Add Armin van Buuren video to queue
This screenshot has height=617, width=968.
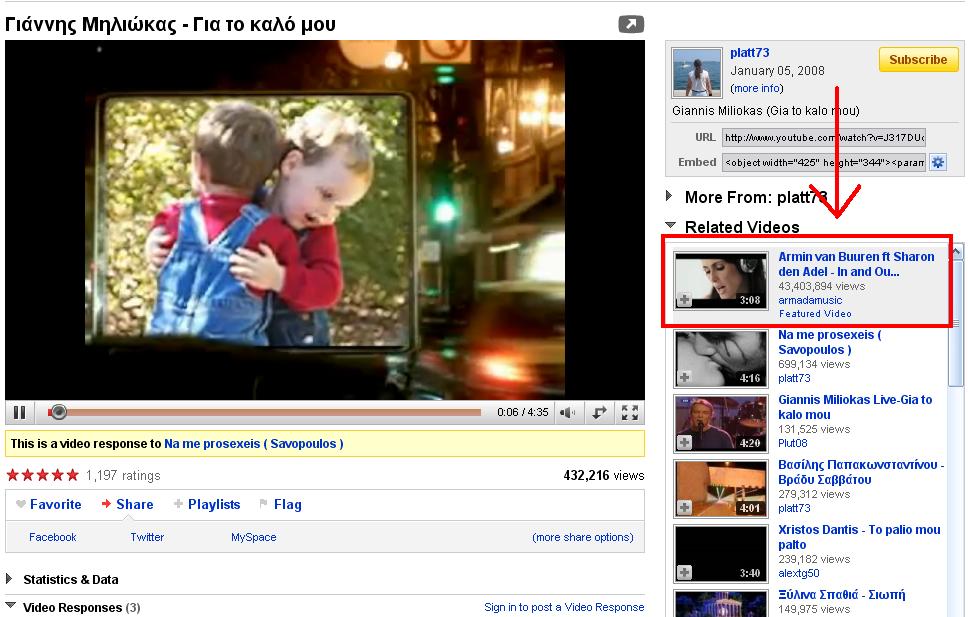click(x=684, y=300)
